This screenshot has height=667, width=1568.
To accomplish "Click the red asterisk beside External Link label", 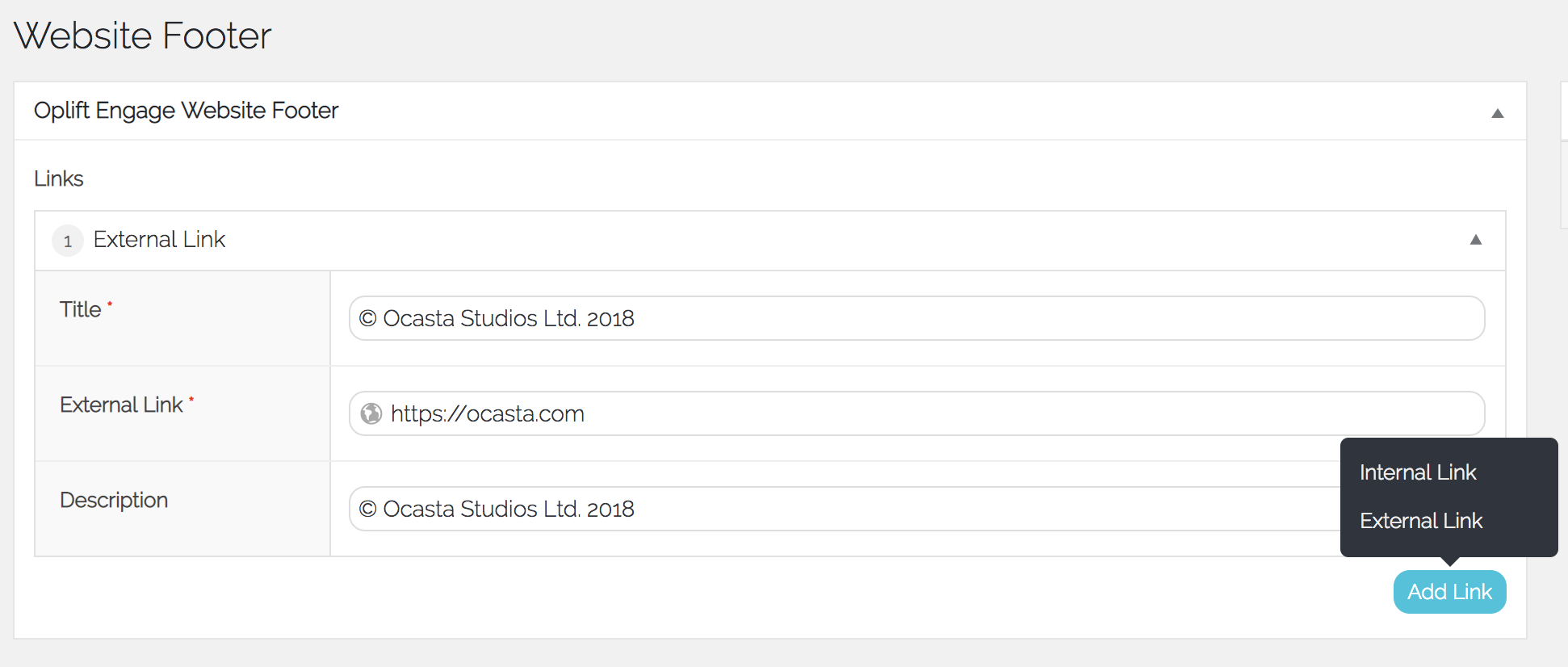I will tap(191, 399).
